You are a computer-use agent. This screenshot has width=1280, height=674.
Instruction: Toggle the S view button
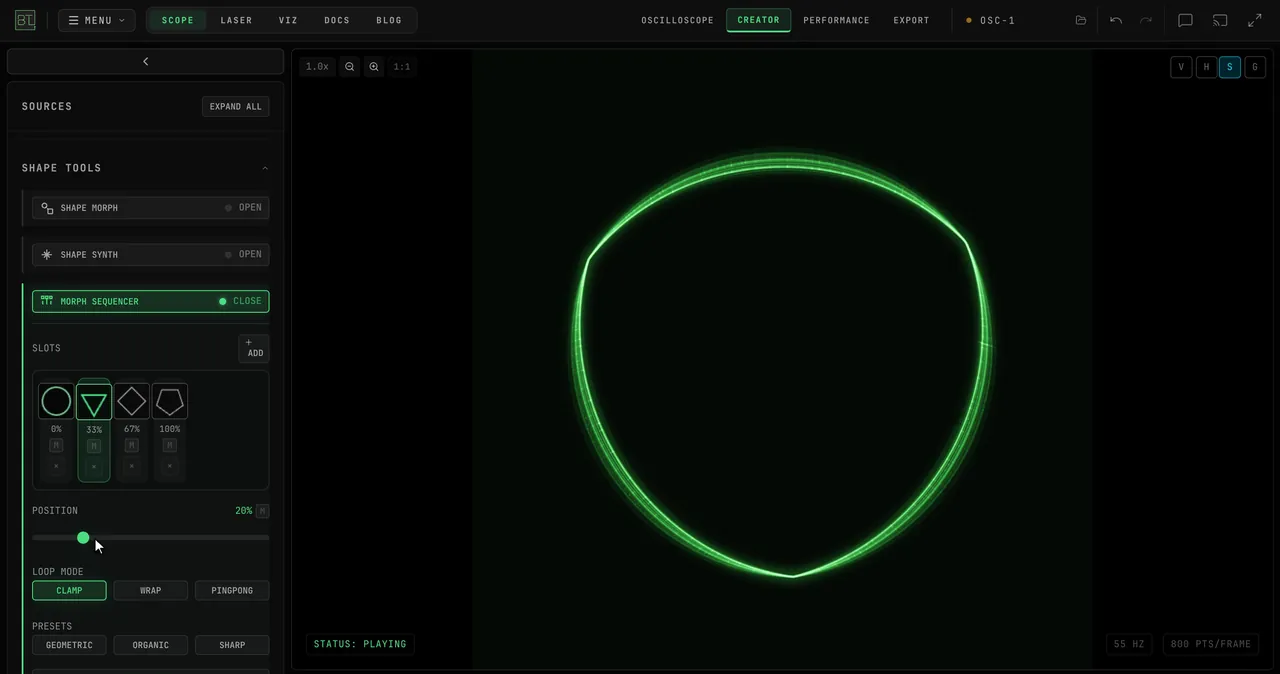[x=1230, y=67]
